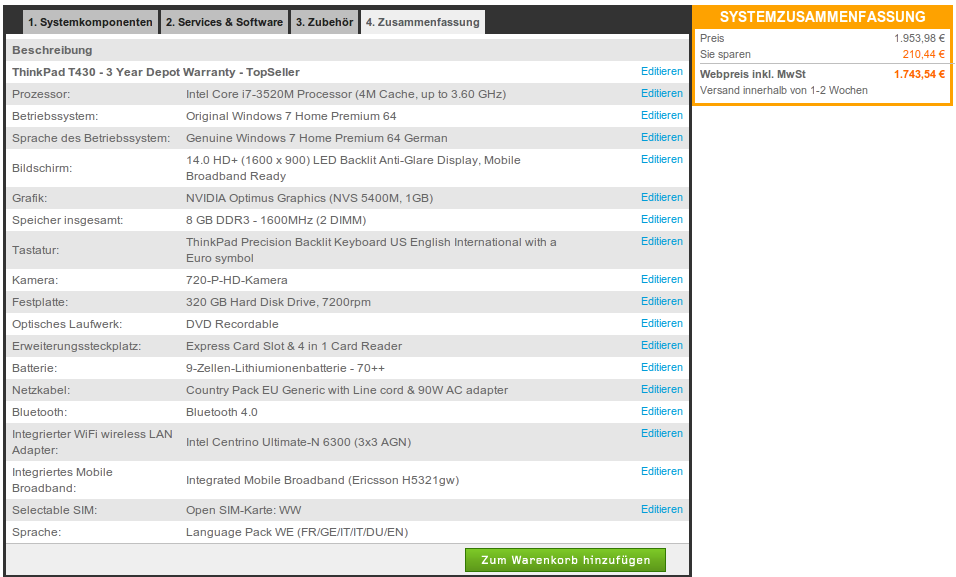Image resolution: width=956 pixels, height=577 pixels.
Task: Click 'Versand innerhalb von 1-2 Wochen'
Action: pos(783,90)
